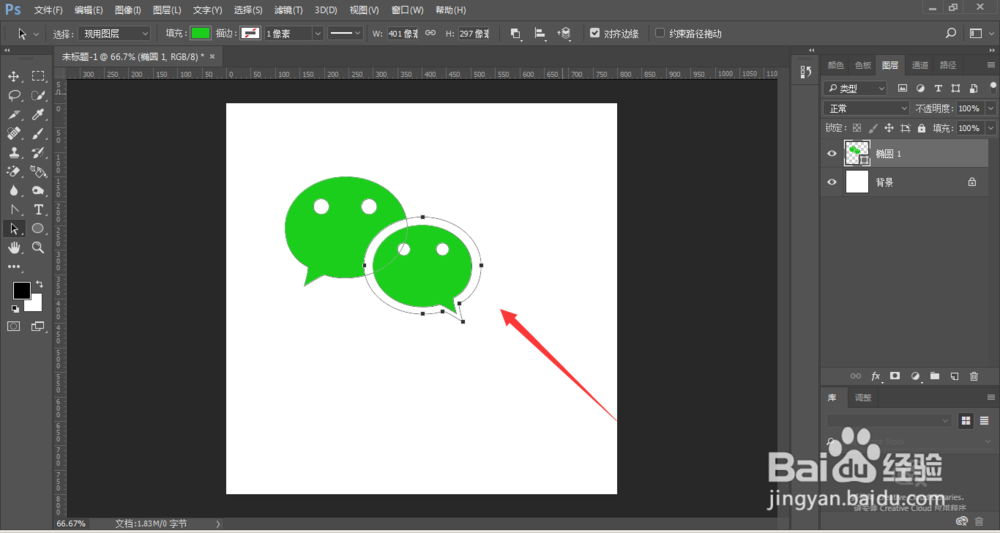Open layer filter 类型 dropdown

(855, 89)
